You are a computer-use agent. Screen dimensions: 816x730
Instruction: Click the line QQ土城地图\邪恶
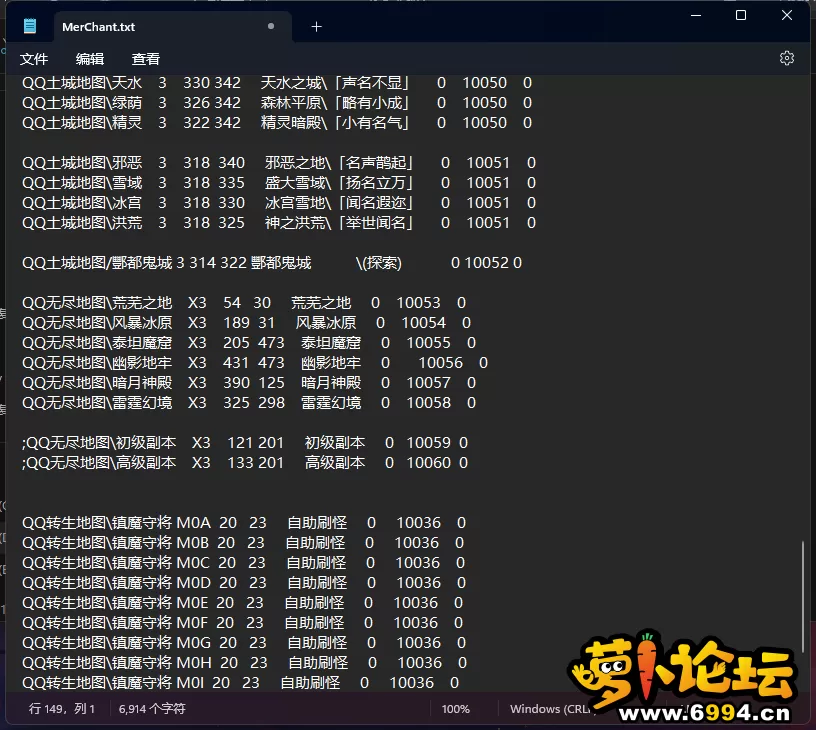(279, 163)
